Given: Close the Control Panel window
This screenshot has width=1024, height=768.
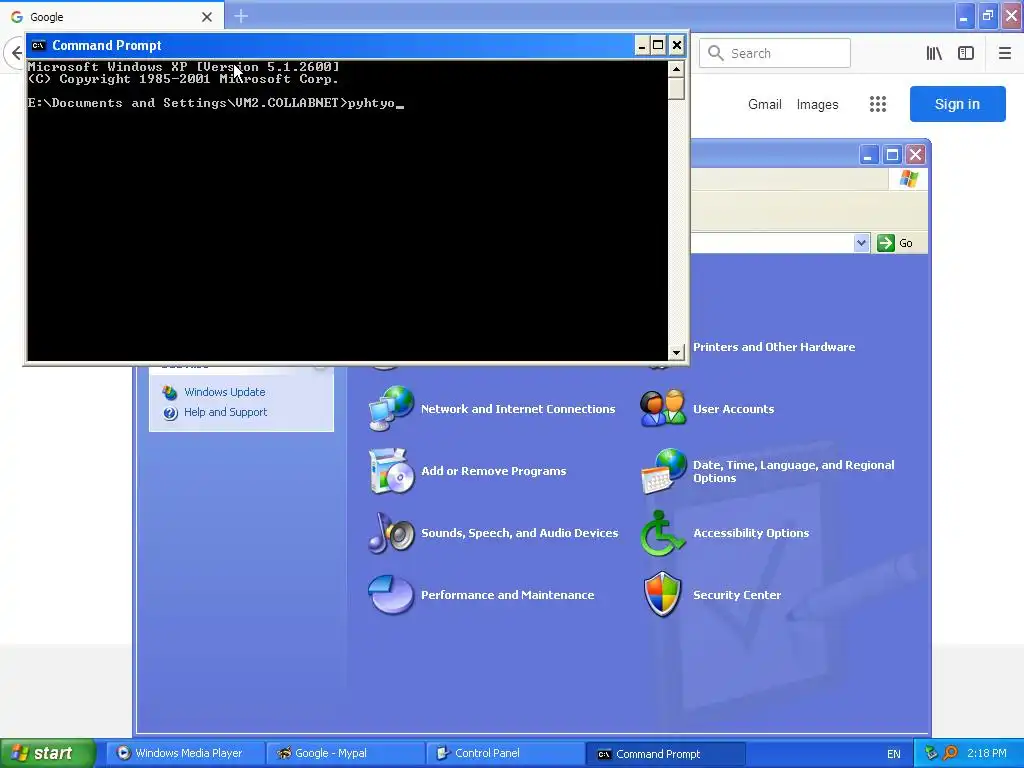Looking at the screenshot, I should [x=916, y=155].
